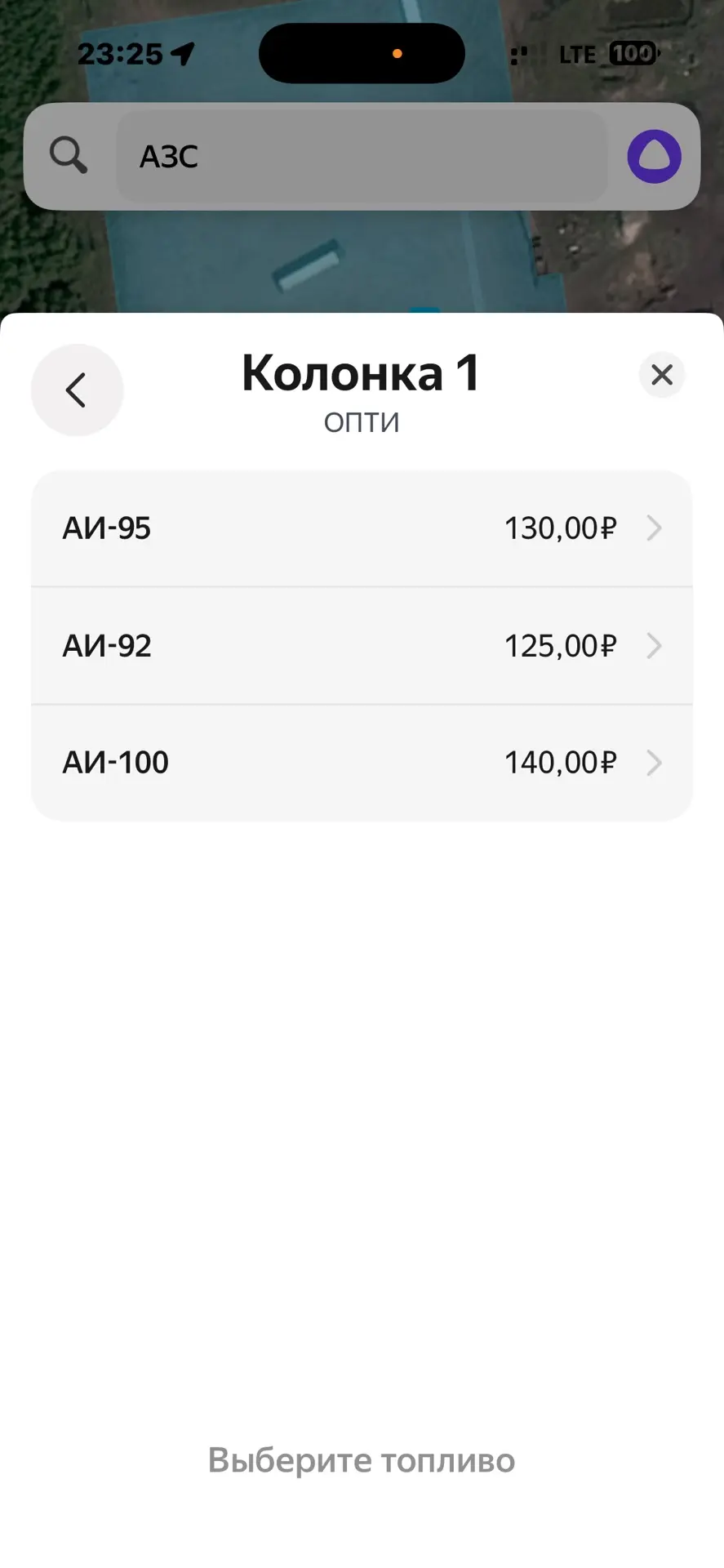The width and height of the screenshot is (724, 1568).
Task: Tap the location arrow in status bar
Action: (183, 54)
